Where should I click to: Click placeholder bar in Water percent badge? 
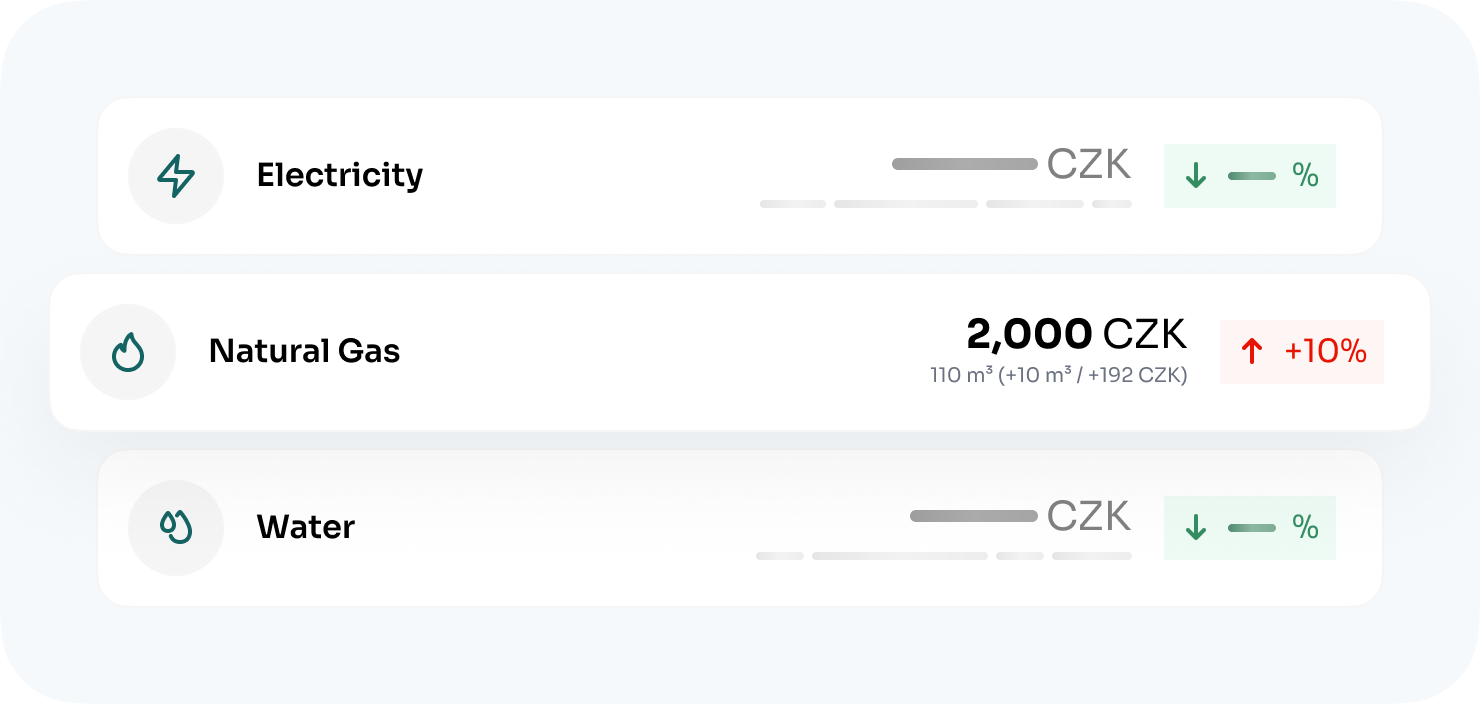click(1251, 527)
